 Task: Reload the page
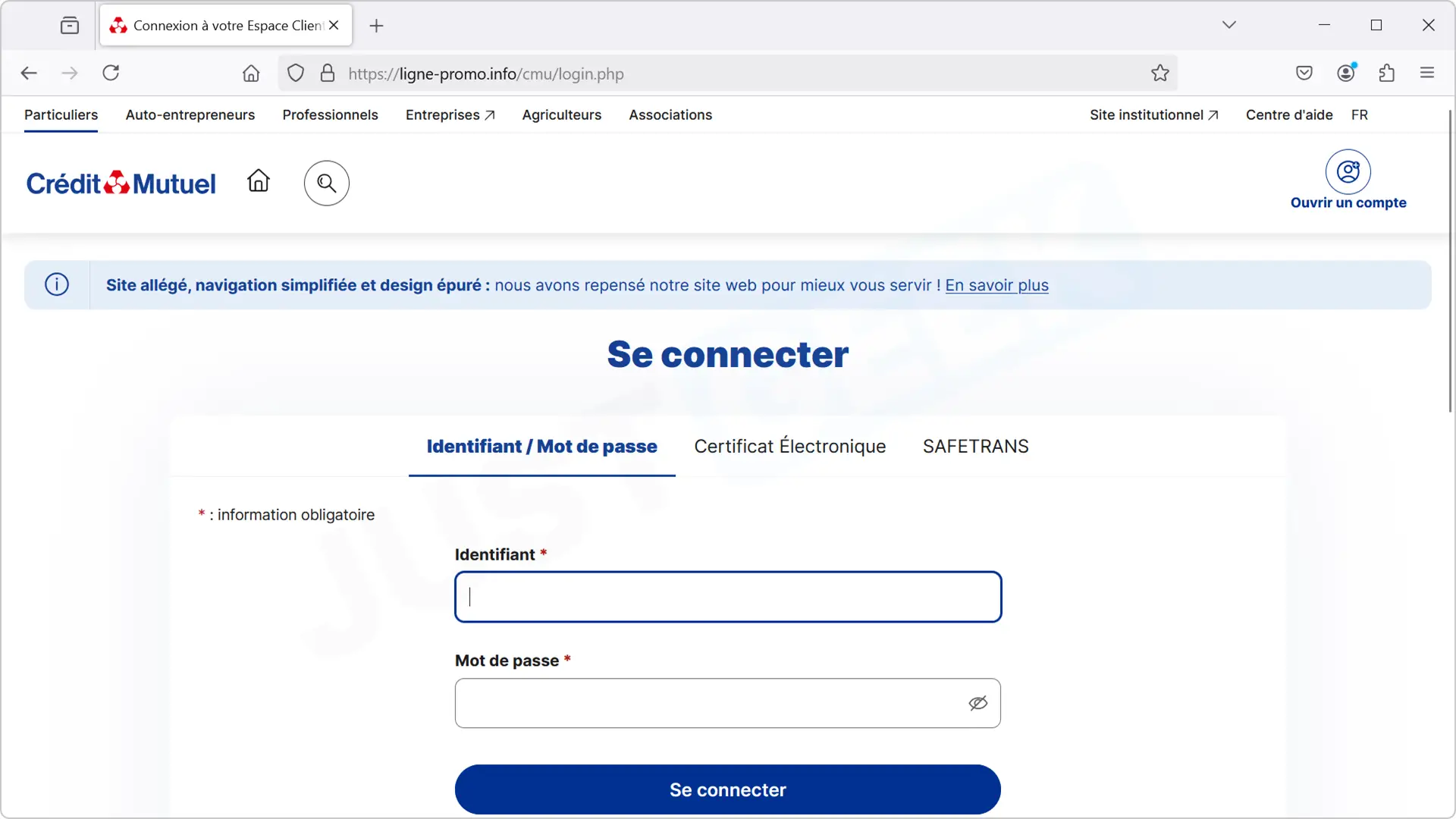(x=111, y=74)
